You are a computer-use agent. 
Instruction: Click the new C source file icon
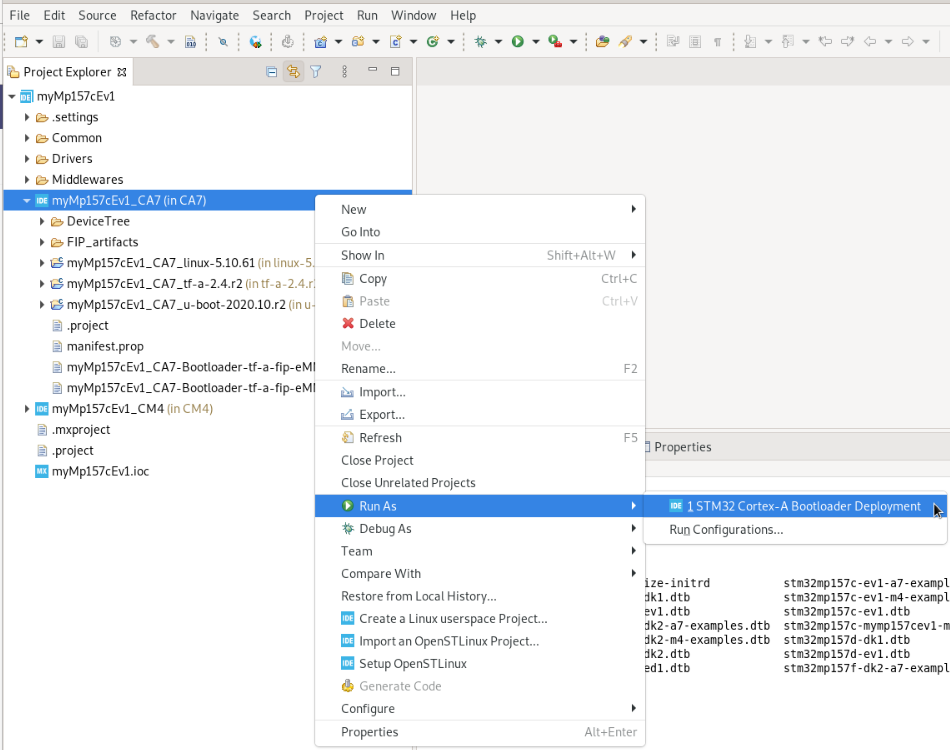(x=396, y=41)
